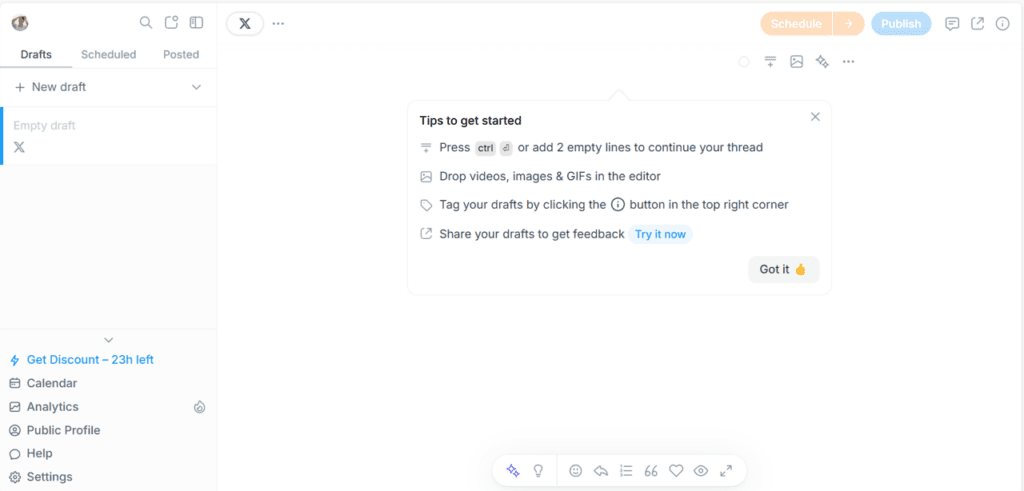Click the Try it now link
The height and width of the screenshot is (491, 1024).
(x=660, y=234)
